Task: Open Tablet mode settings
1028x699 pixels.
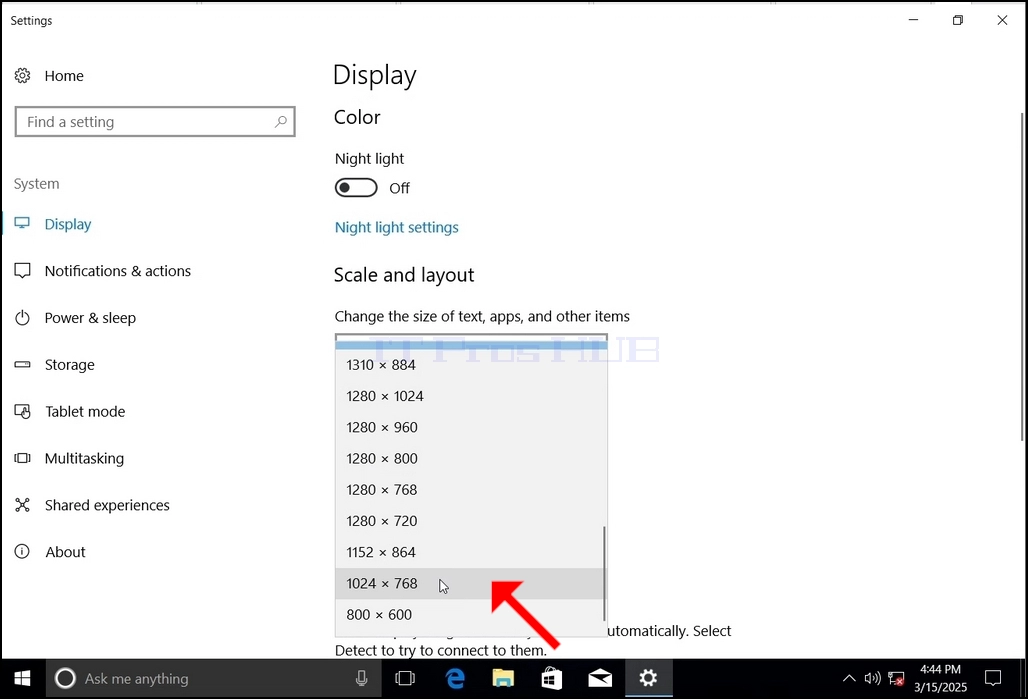Action: tap(85, 412)
